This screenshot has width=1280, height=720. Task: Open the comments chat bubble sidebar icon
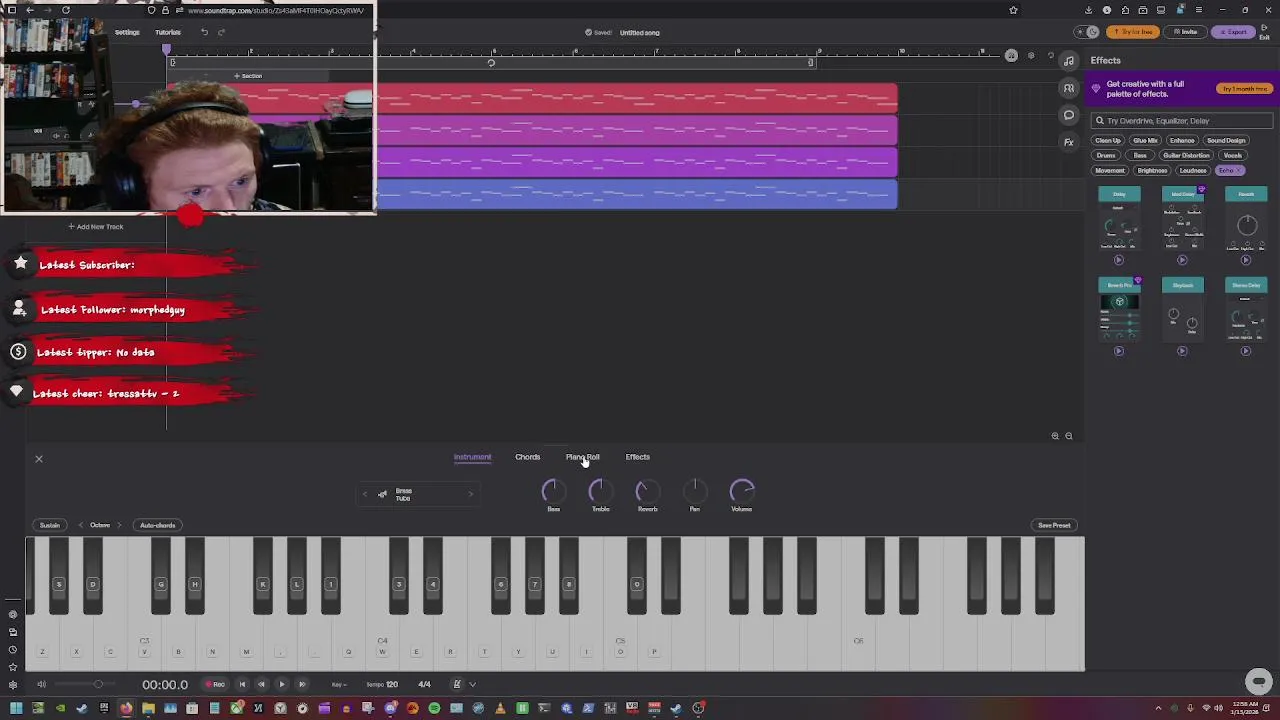[1069, 115]
